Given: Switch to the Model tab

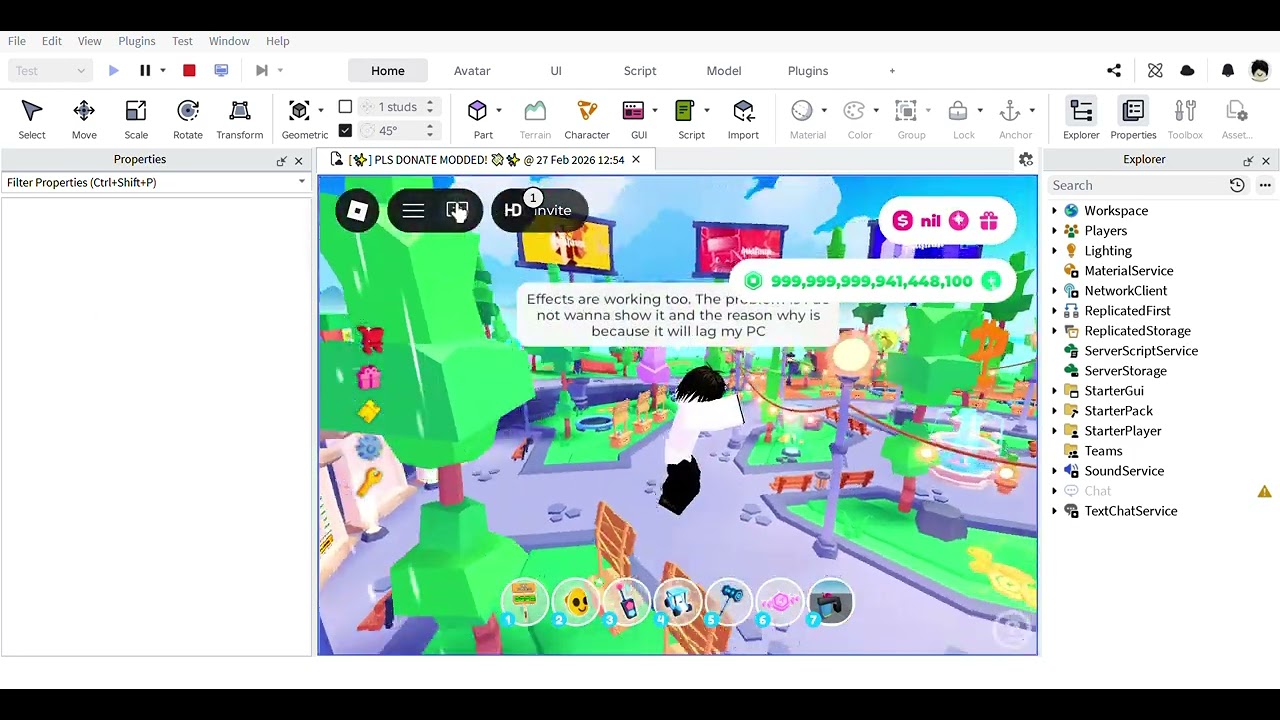Looking at the screenshot, I should click(x=724, y=71).
